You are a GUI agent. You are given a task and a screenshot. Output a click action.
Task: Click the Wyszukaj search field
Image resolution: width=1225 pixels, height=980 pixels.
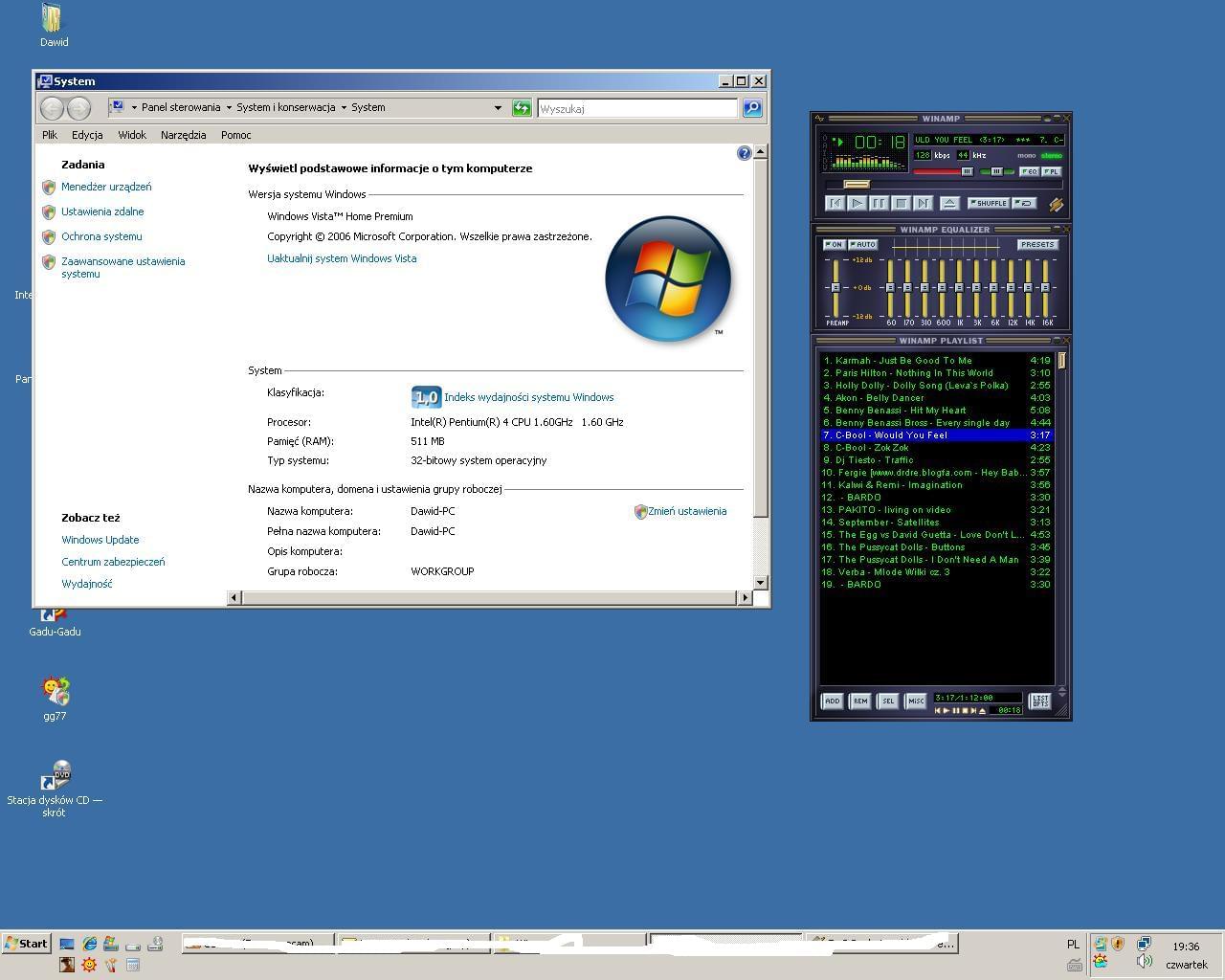637,108
